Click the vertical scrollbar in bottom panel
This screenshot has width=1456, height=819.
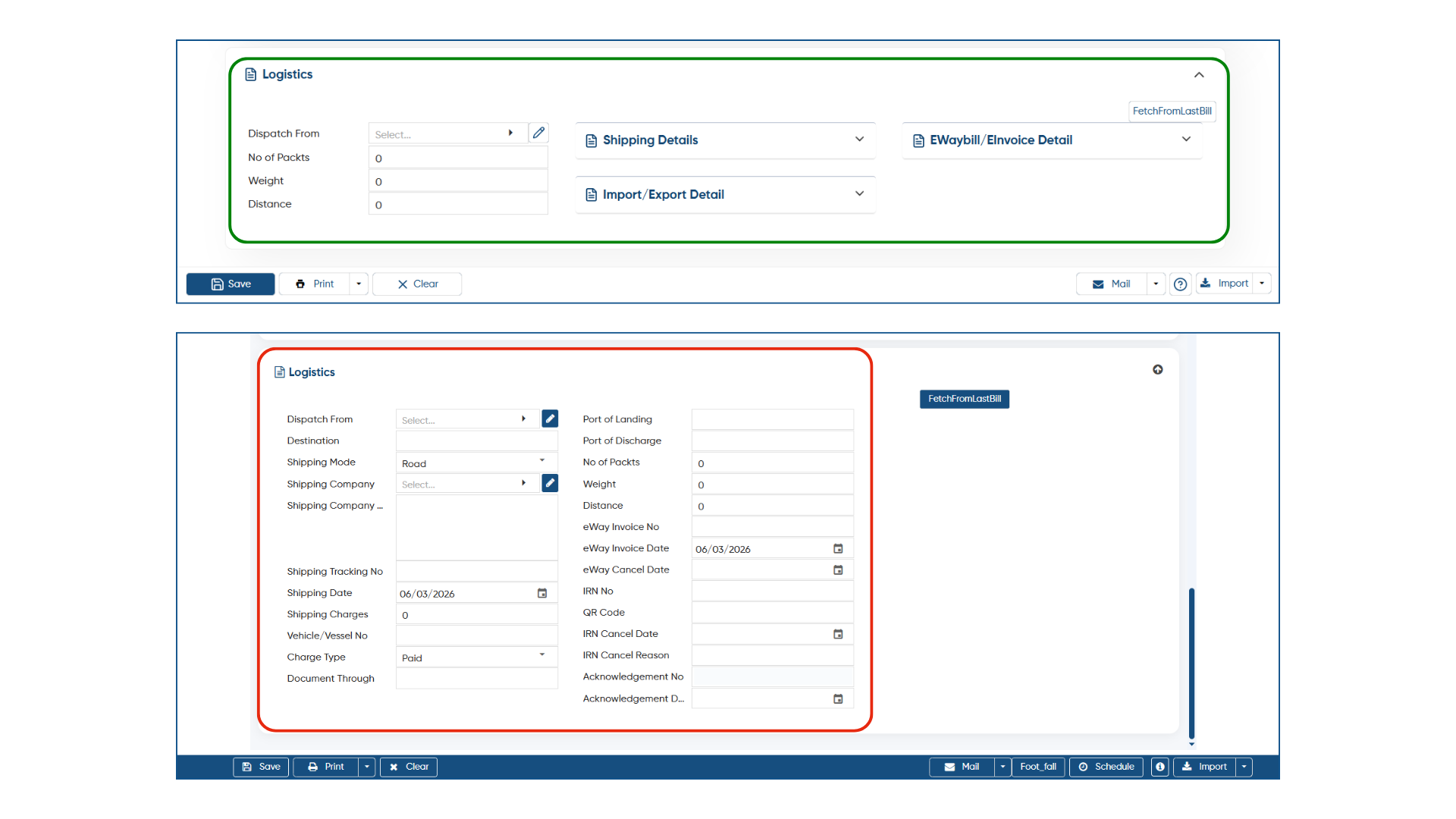[x=1191, y=663]
